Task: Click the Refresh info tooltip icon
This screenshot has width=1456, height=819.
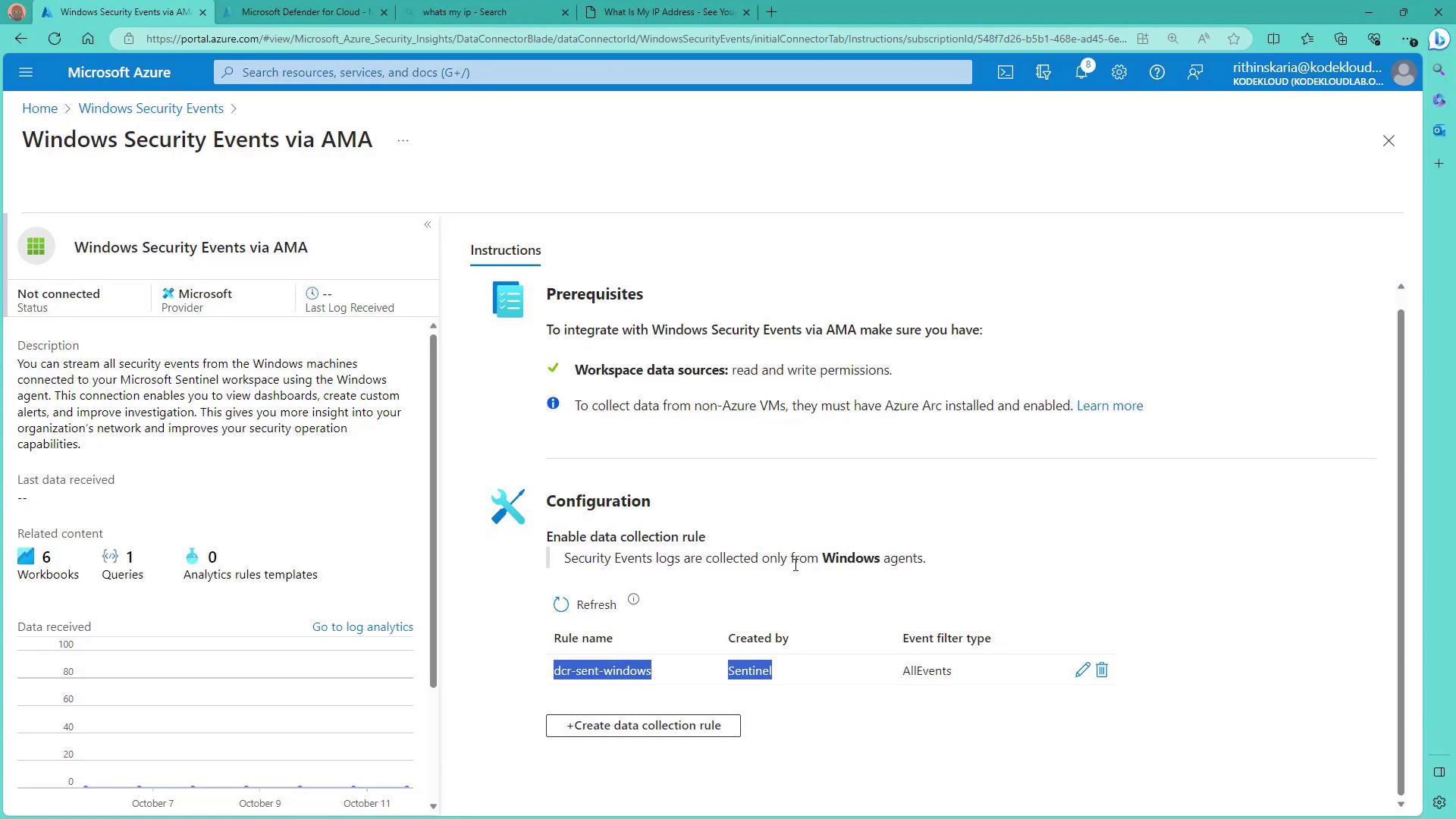Action: click(633, 600)
